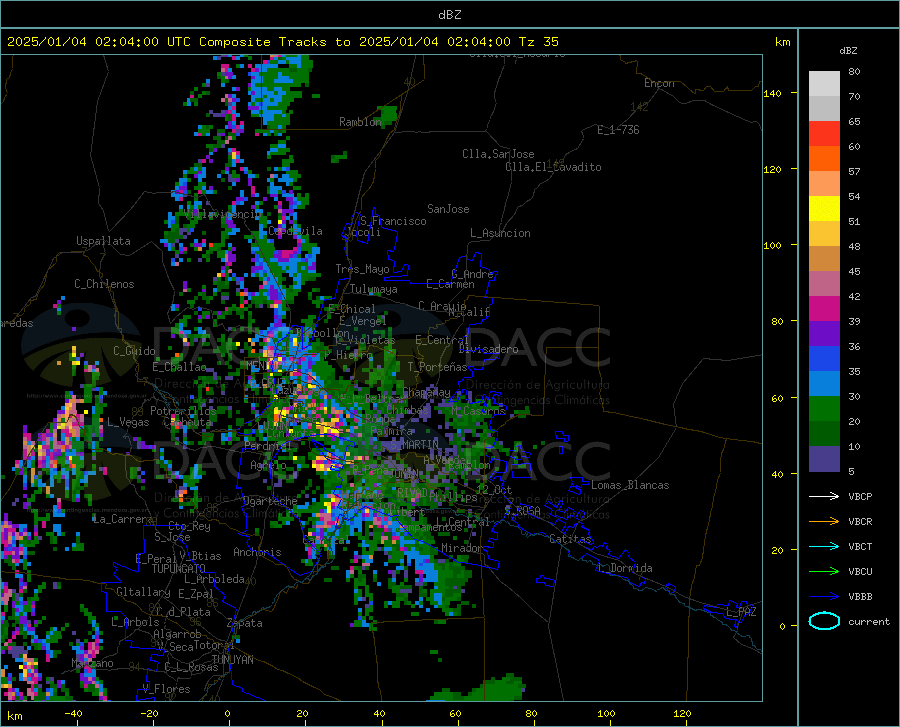900x727 pixels.
Task: Click the blue VBBB arrow in legend
Action: (824, 597)
